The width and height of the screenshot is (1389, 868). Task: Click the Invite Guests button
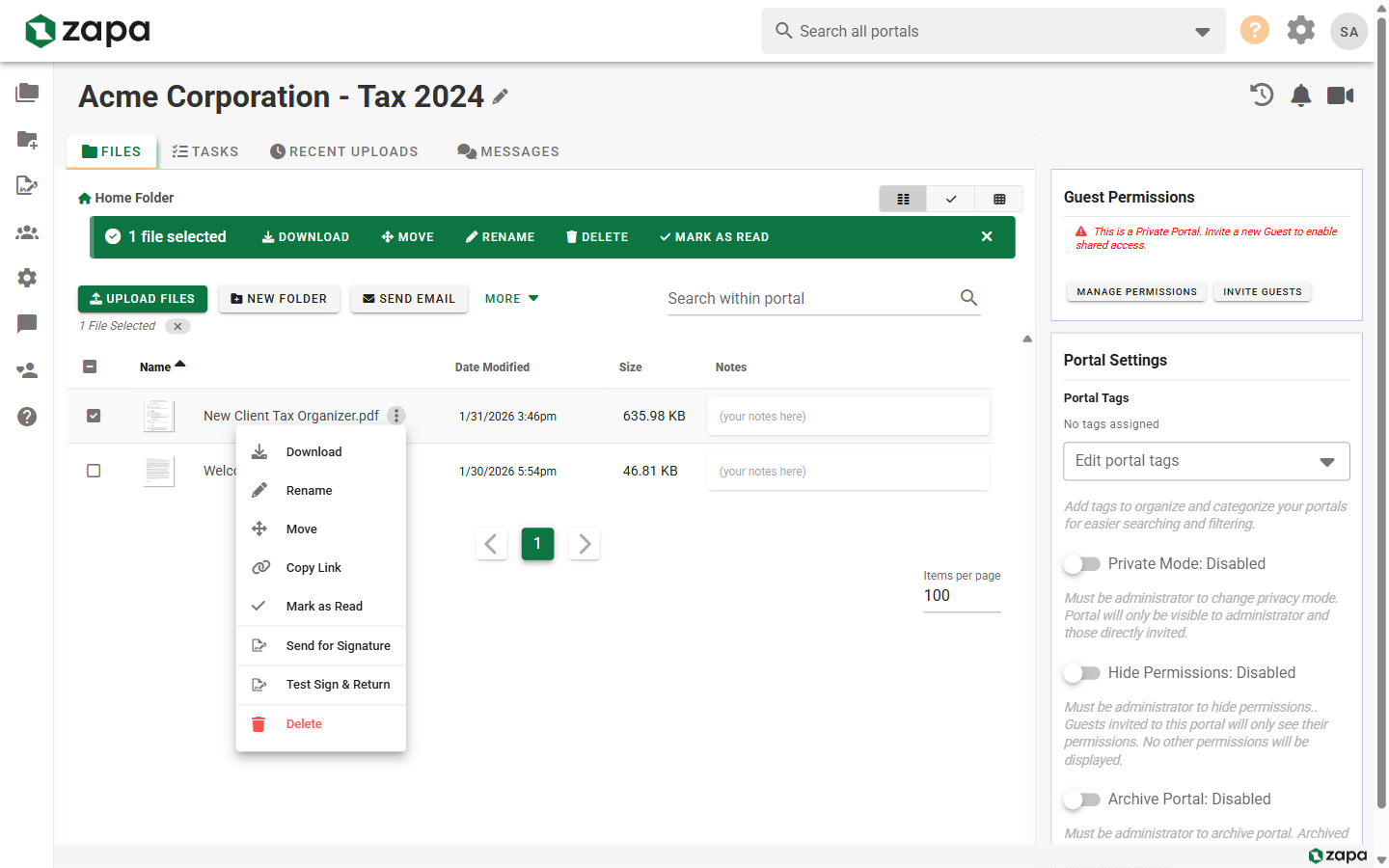1262,291
